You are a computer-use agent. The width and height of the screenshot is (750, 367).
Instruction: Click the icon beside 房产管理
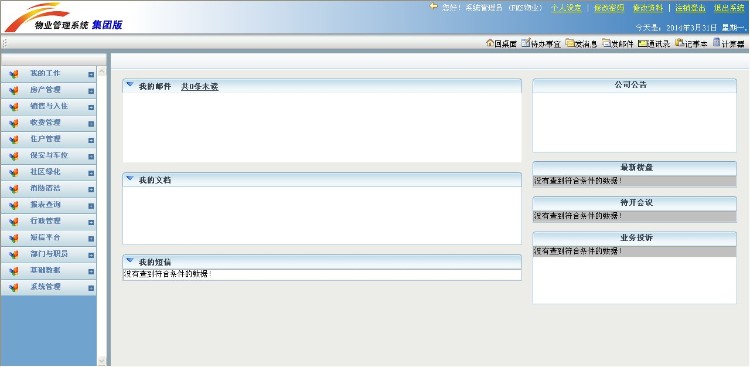[13, 90]
